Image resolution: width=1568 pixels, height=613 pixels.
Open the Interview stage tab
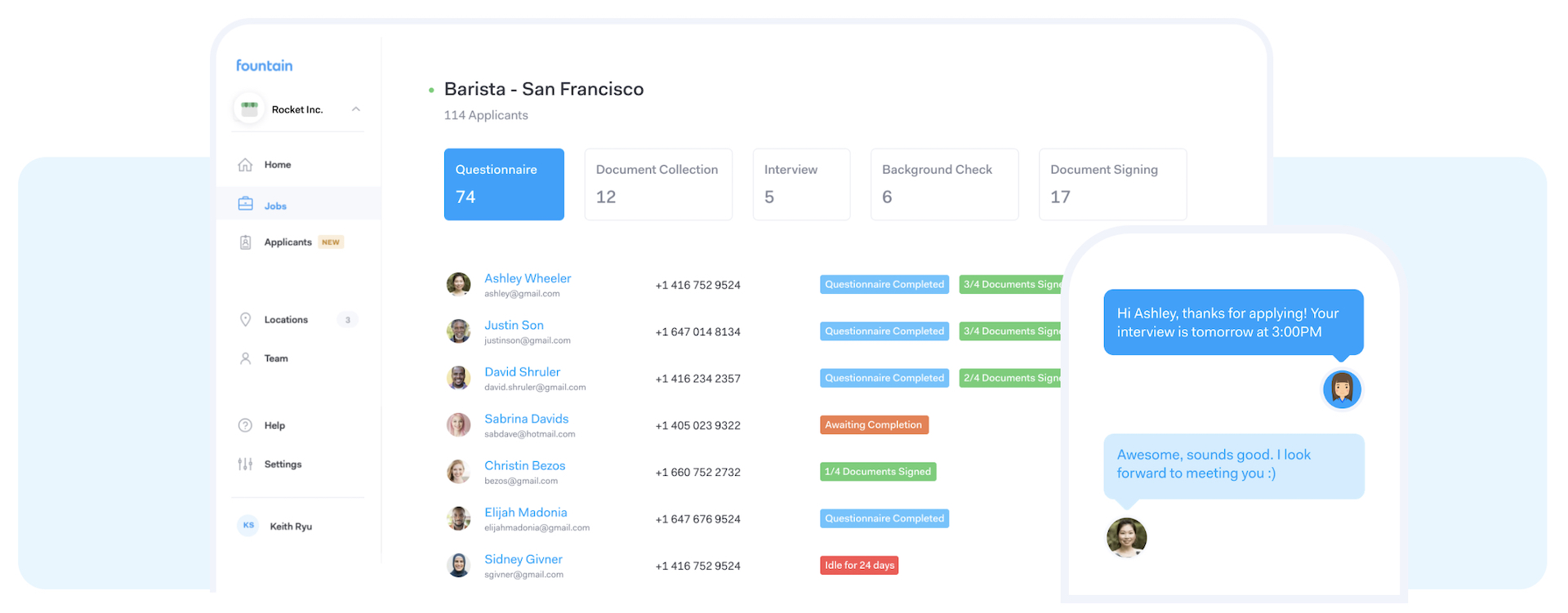click(800, 184)
